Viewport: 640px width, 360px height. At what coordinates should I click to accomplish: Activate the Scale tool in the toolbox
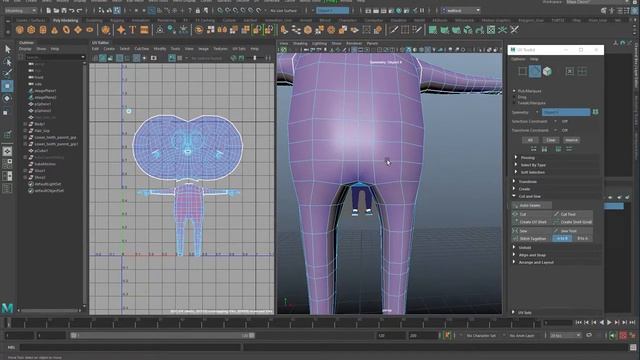[x=6, y=113]
